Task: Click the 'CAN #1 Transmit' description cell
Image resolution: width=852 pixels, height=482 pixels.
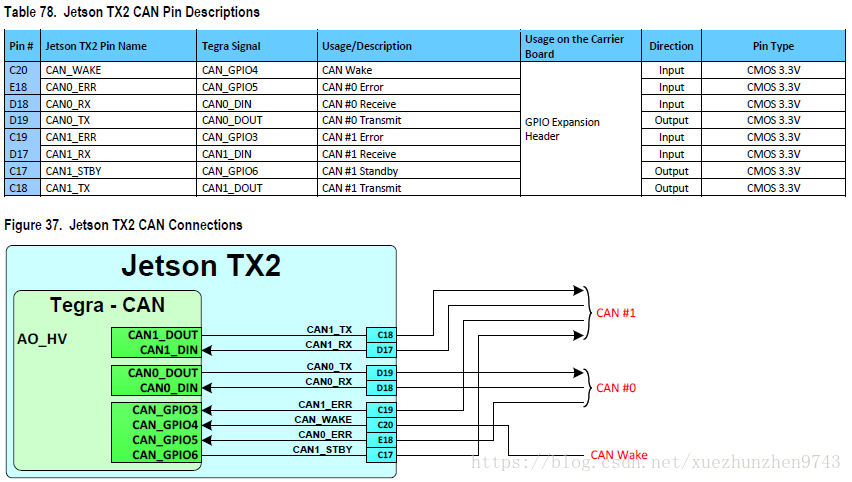Action: 418,188
